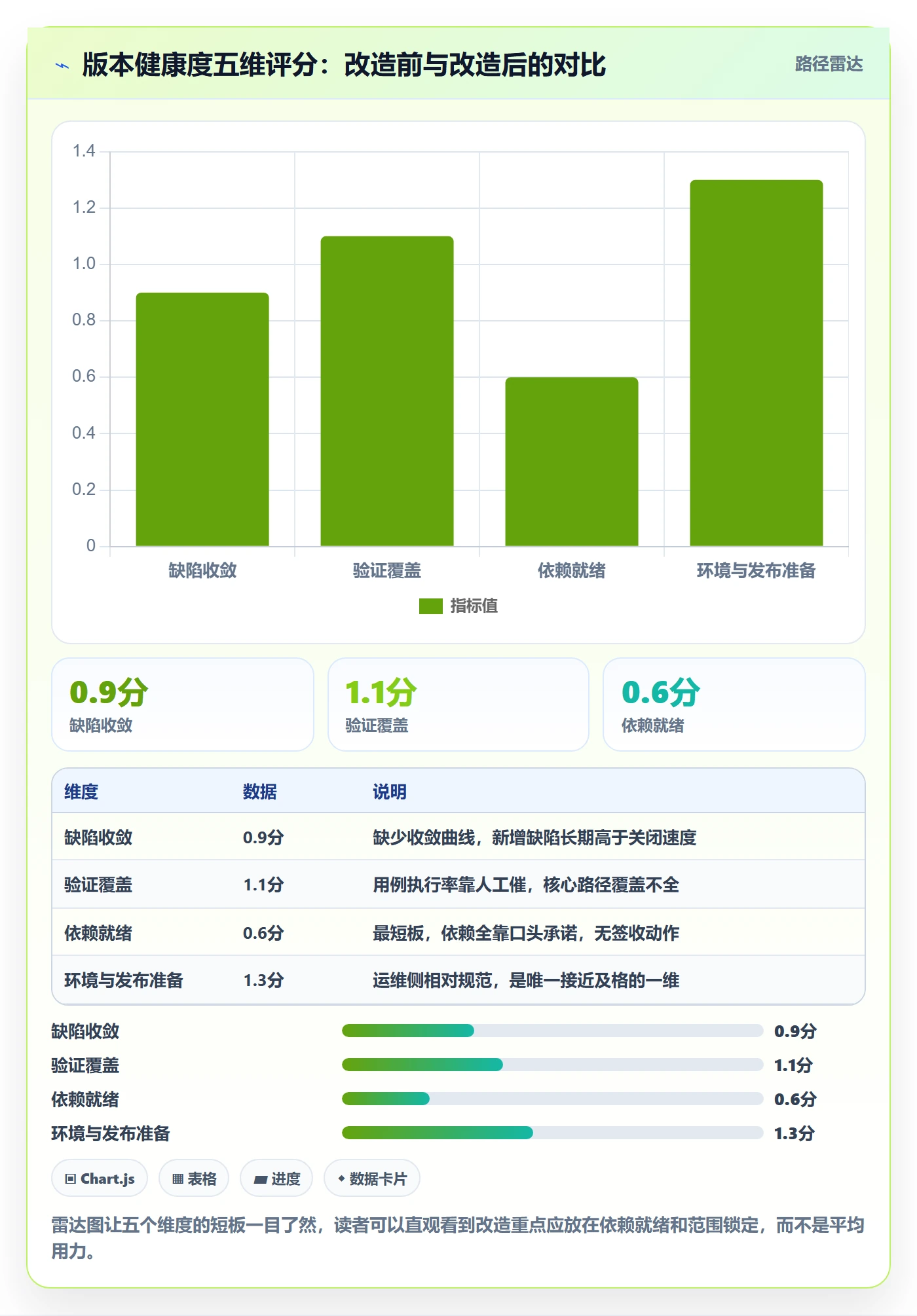Click the 依赖就绪 progress bar
Viewport: 917px width, 1316px height.
[552, 1099]
